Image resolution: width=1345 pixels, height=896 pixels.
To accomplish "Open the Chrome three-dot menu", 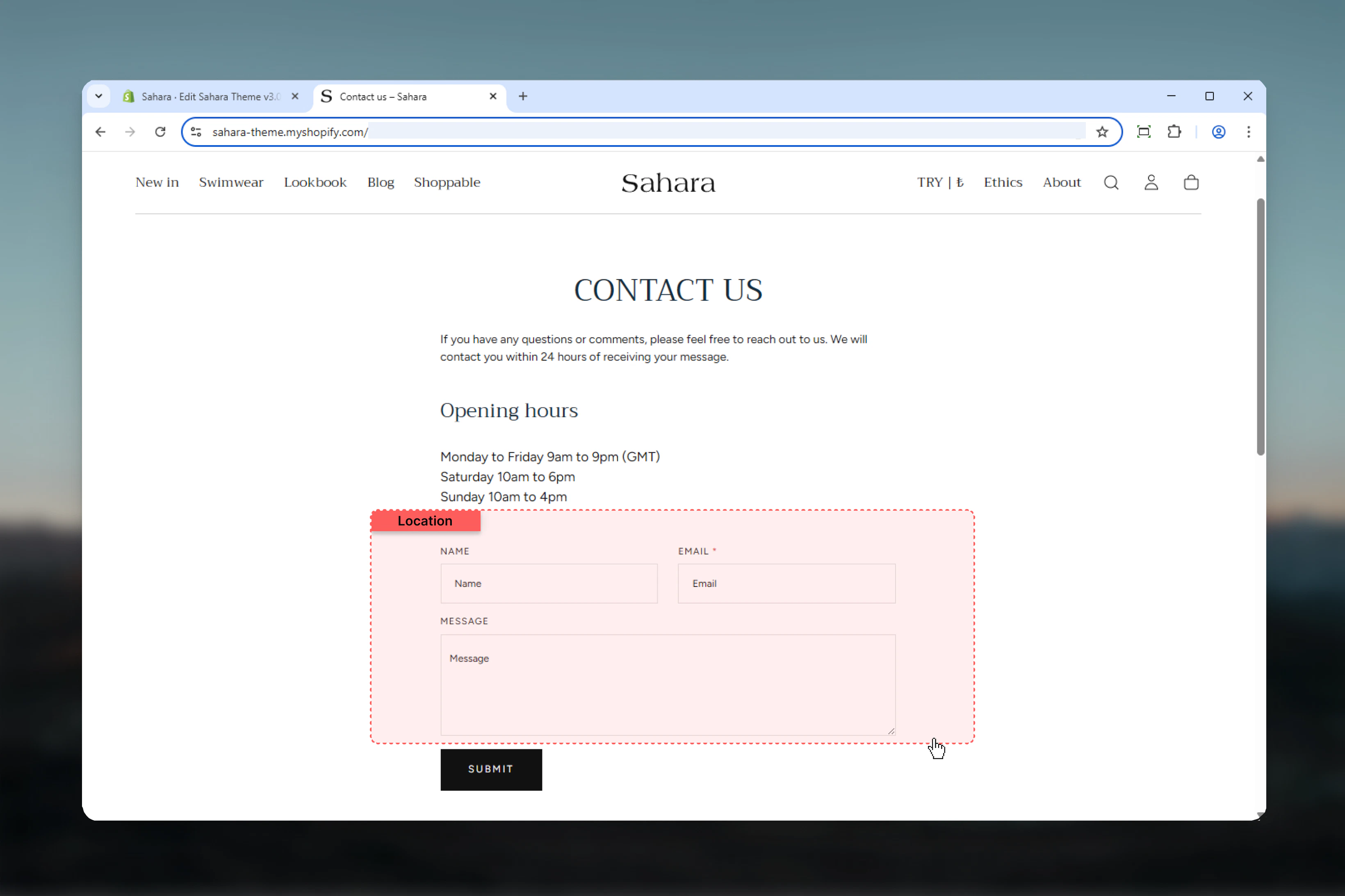I will coord(1248,132).
